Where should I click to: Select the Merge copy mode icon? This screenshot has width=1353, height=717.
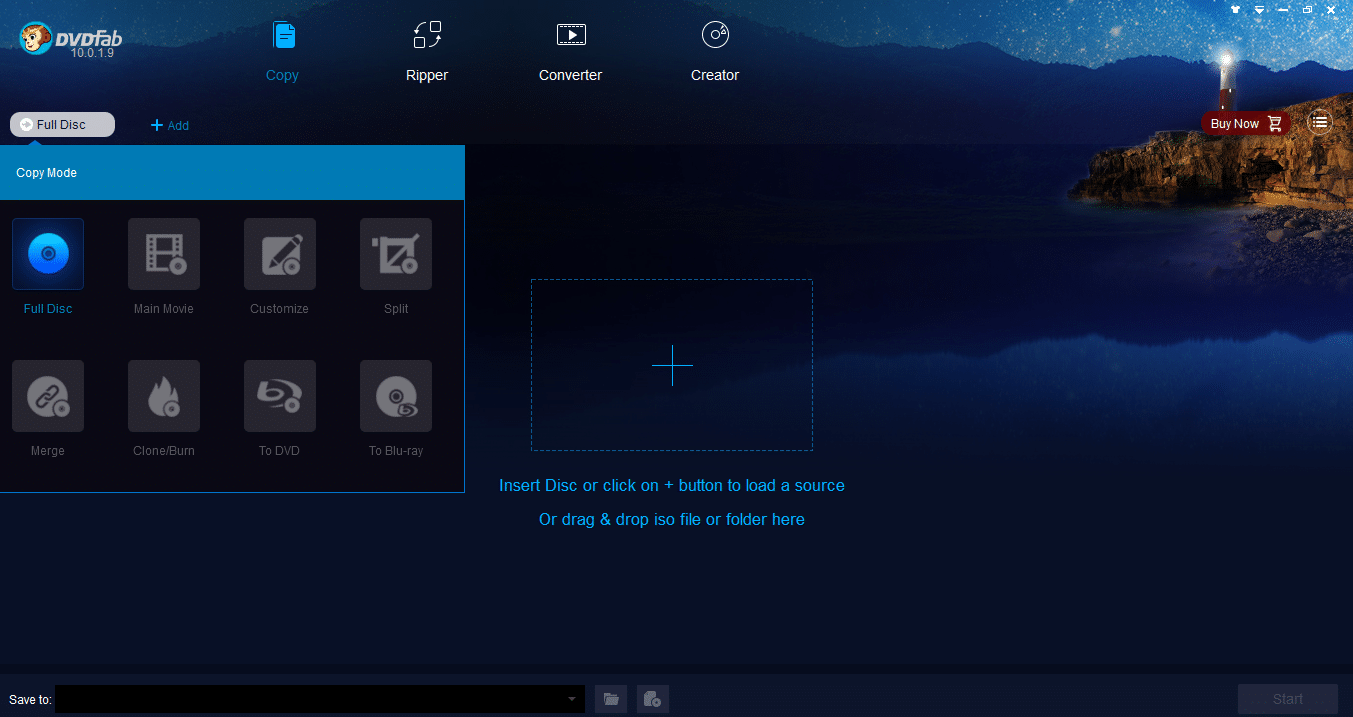tap(47, 395)
